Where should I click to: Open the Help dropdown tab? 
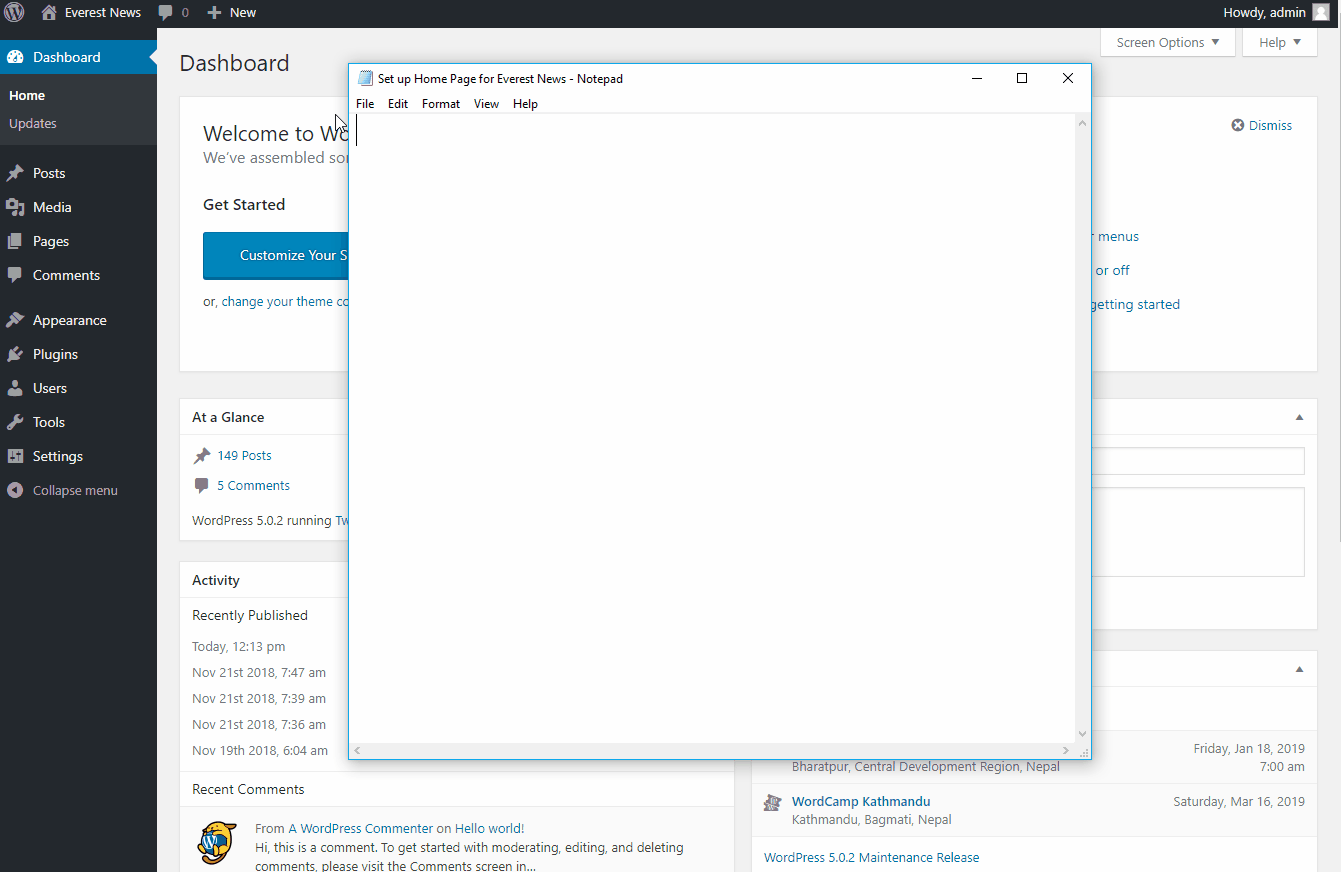coord(1280,42)
